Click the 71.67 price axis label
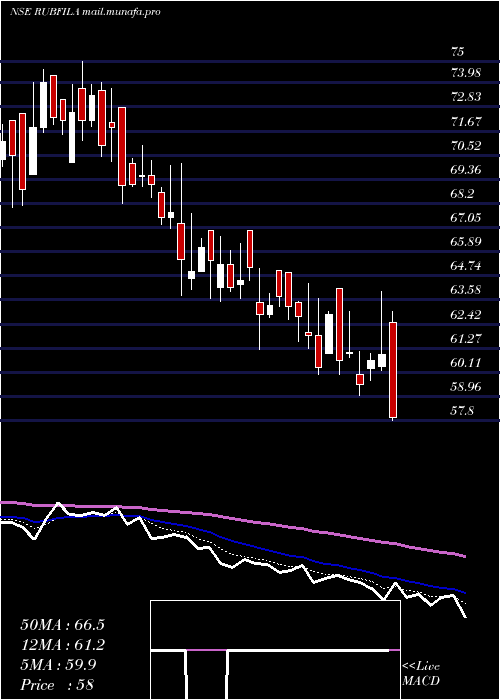 466,121
